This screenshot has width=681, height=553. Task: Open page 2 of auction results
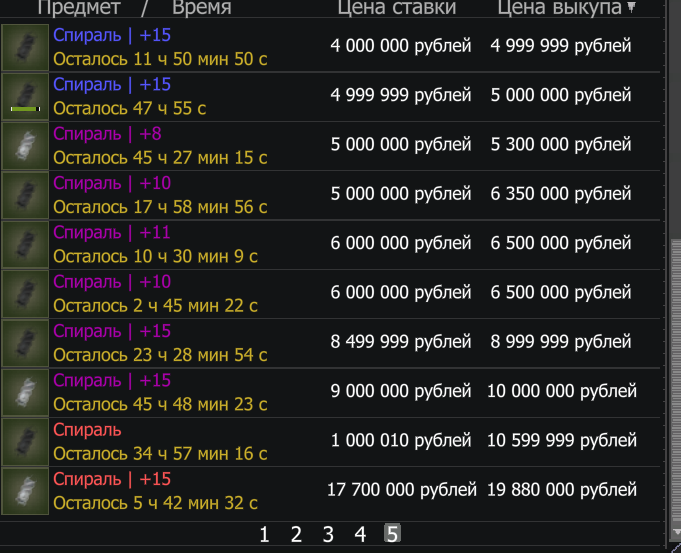coord(296,534)
